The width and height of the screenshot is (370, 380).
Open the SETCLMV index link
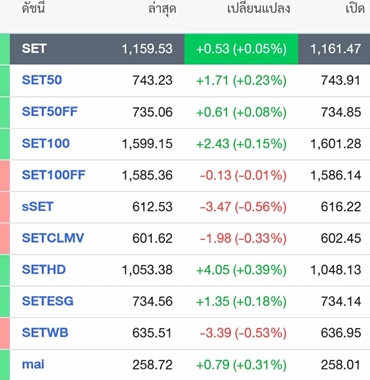coord(53,238)
